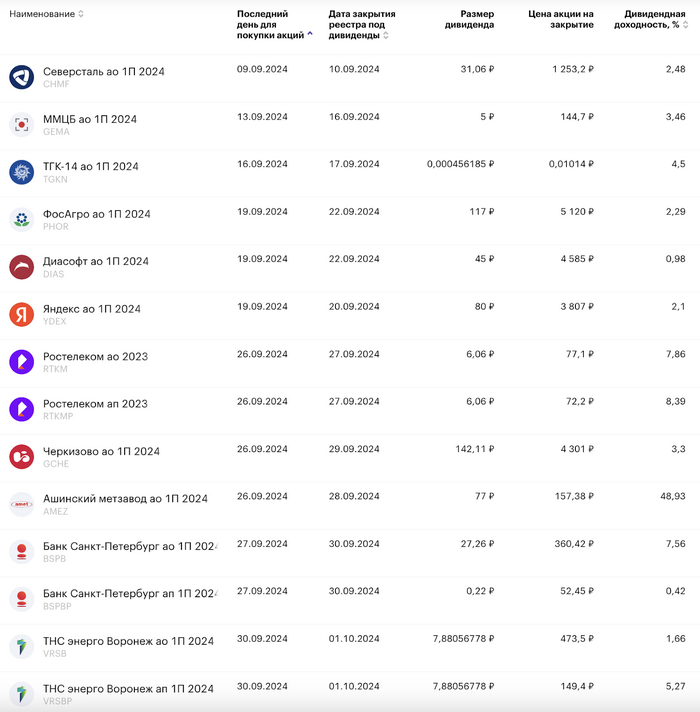The width and height of the screenshot is (700, 712).
Task: Click the ТГК-14 company logo icon
Action: tap(22, 172)
